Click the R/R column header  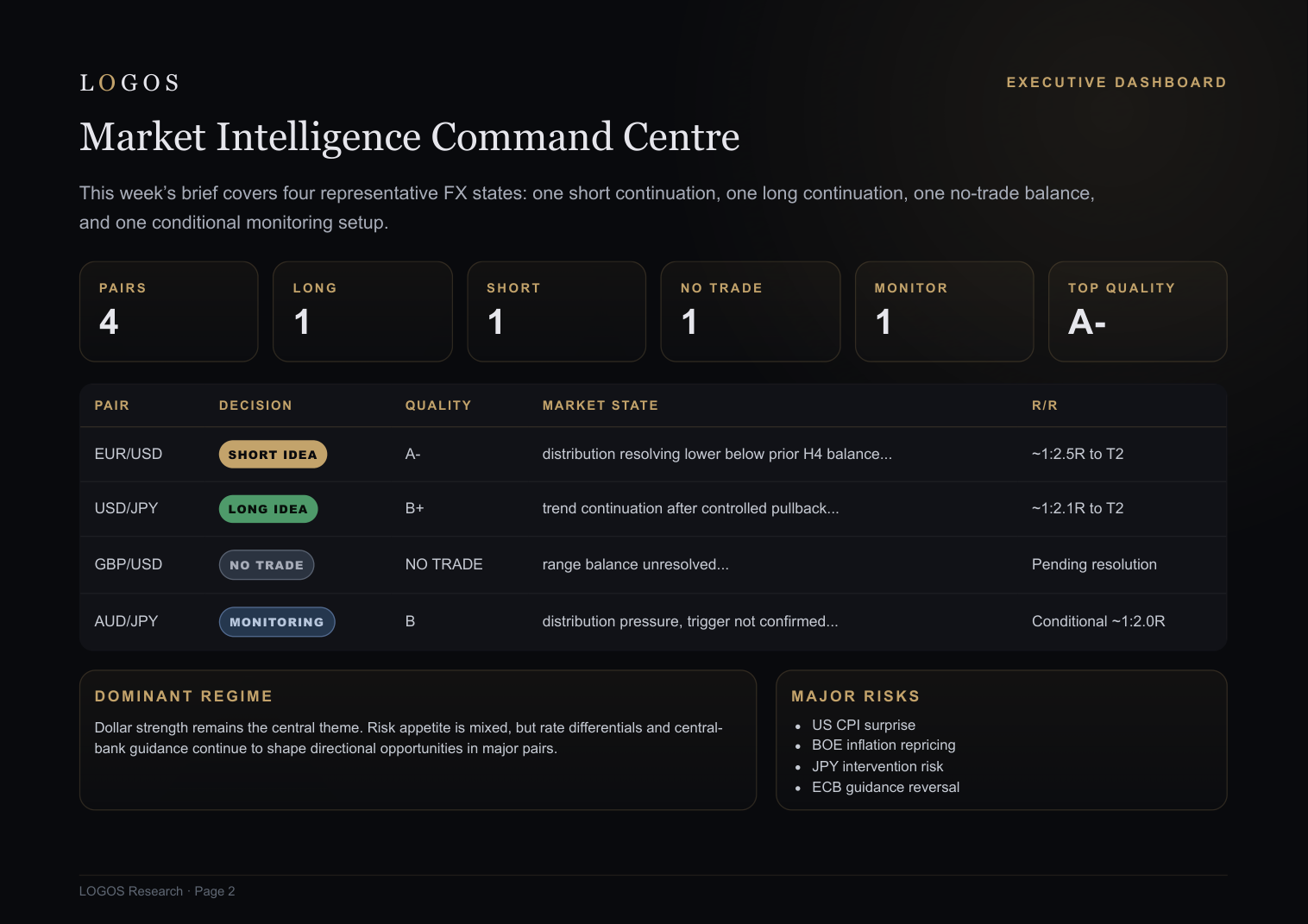click(1045, 405)
